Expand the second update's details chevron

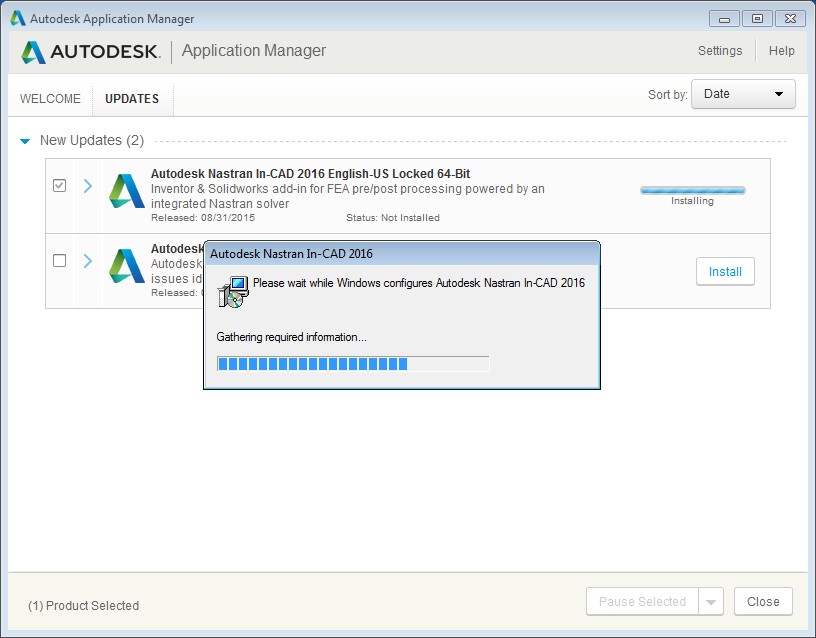88,261
